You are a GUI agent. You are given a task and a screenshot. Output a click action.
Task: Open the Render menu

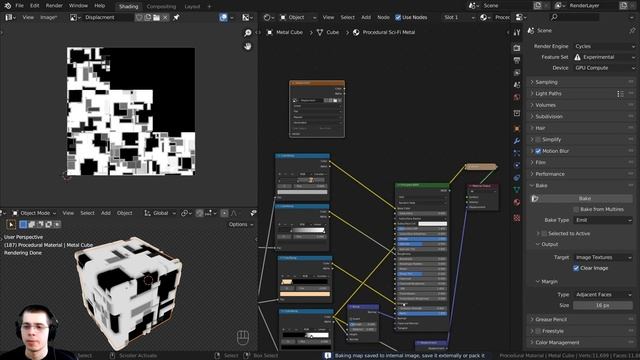point(54,6)
